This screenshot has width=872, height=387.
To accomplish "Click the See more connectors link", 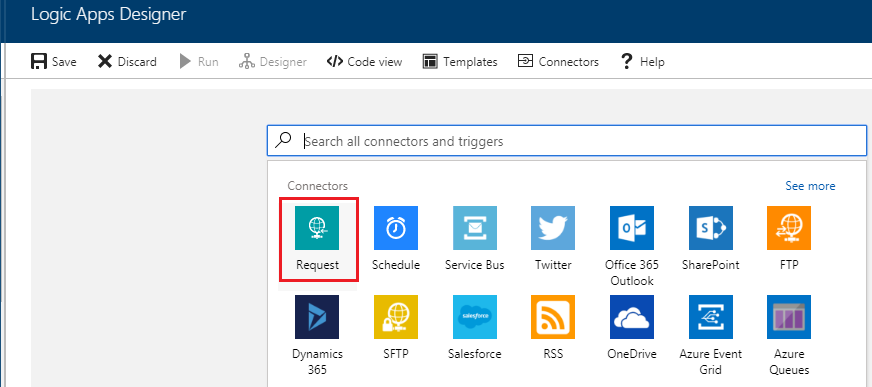I will (x=810, y=186).
